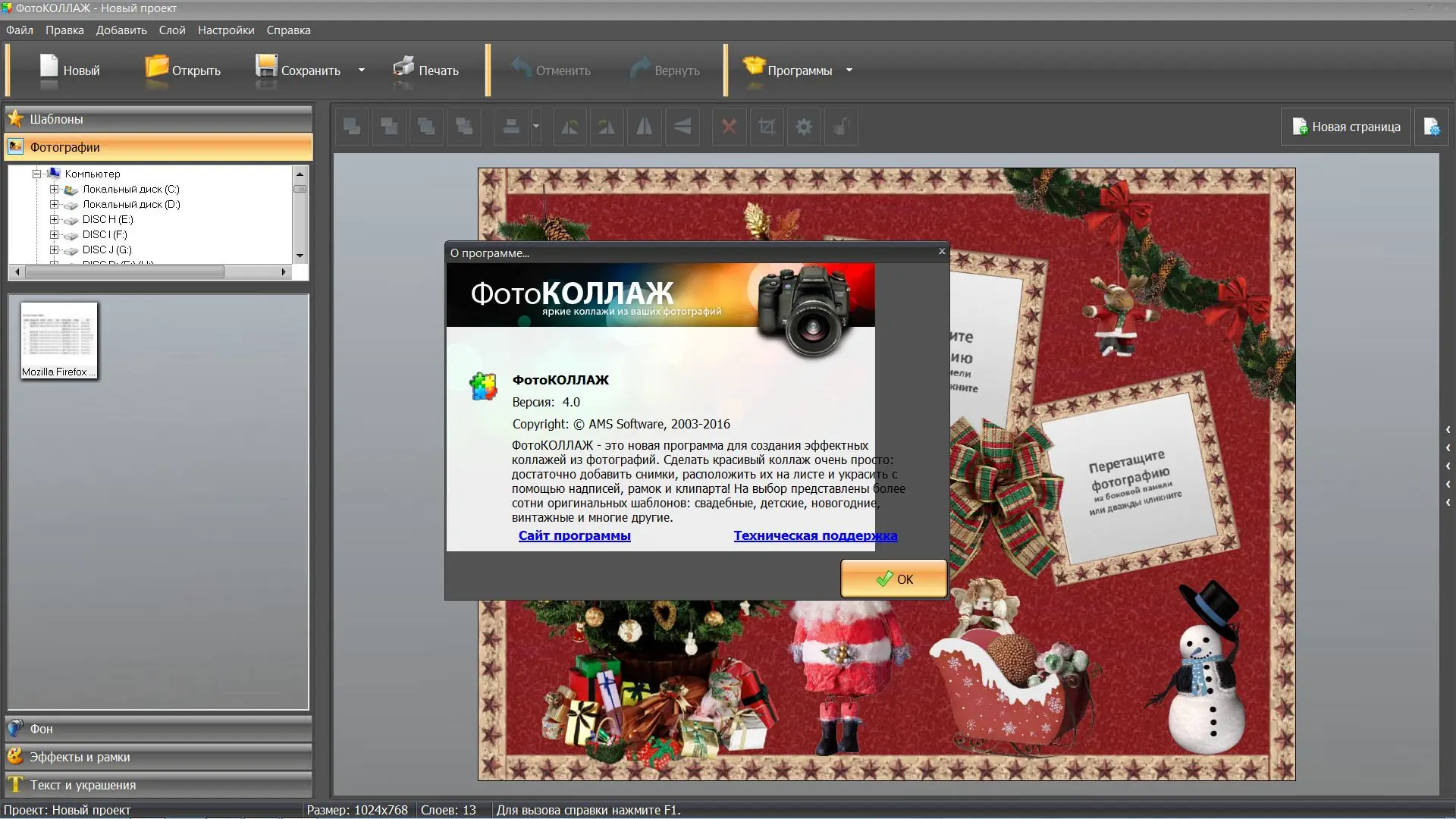The image size is (1456, 819).
Task: Open the Настройки menu
Action: 225,30
